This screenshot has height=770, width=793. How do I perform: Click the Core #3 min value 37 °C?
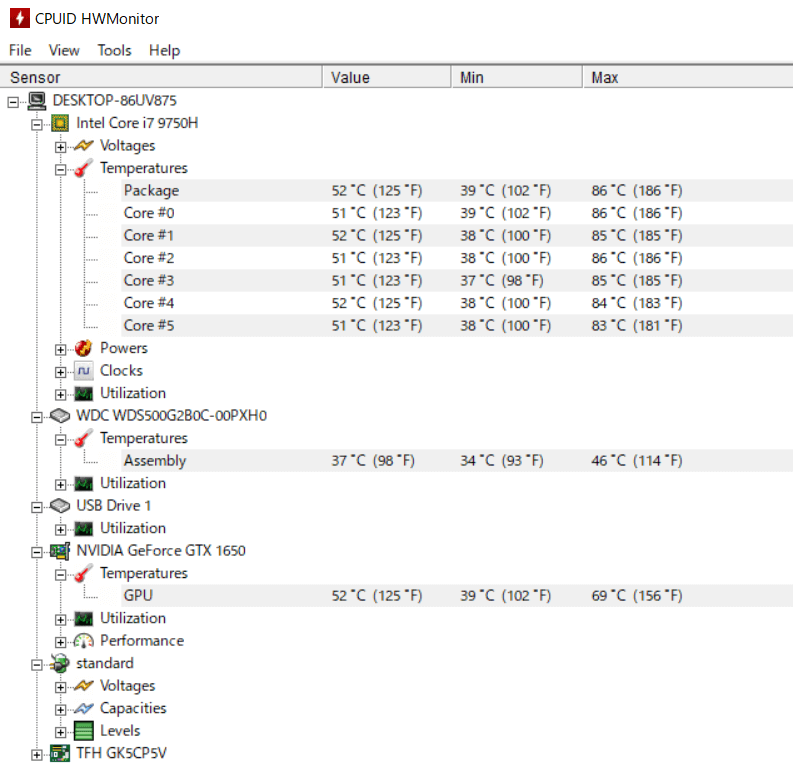(x=502, y=281)
